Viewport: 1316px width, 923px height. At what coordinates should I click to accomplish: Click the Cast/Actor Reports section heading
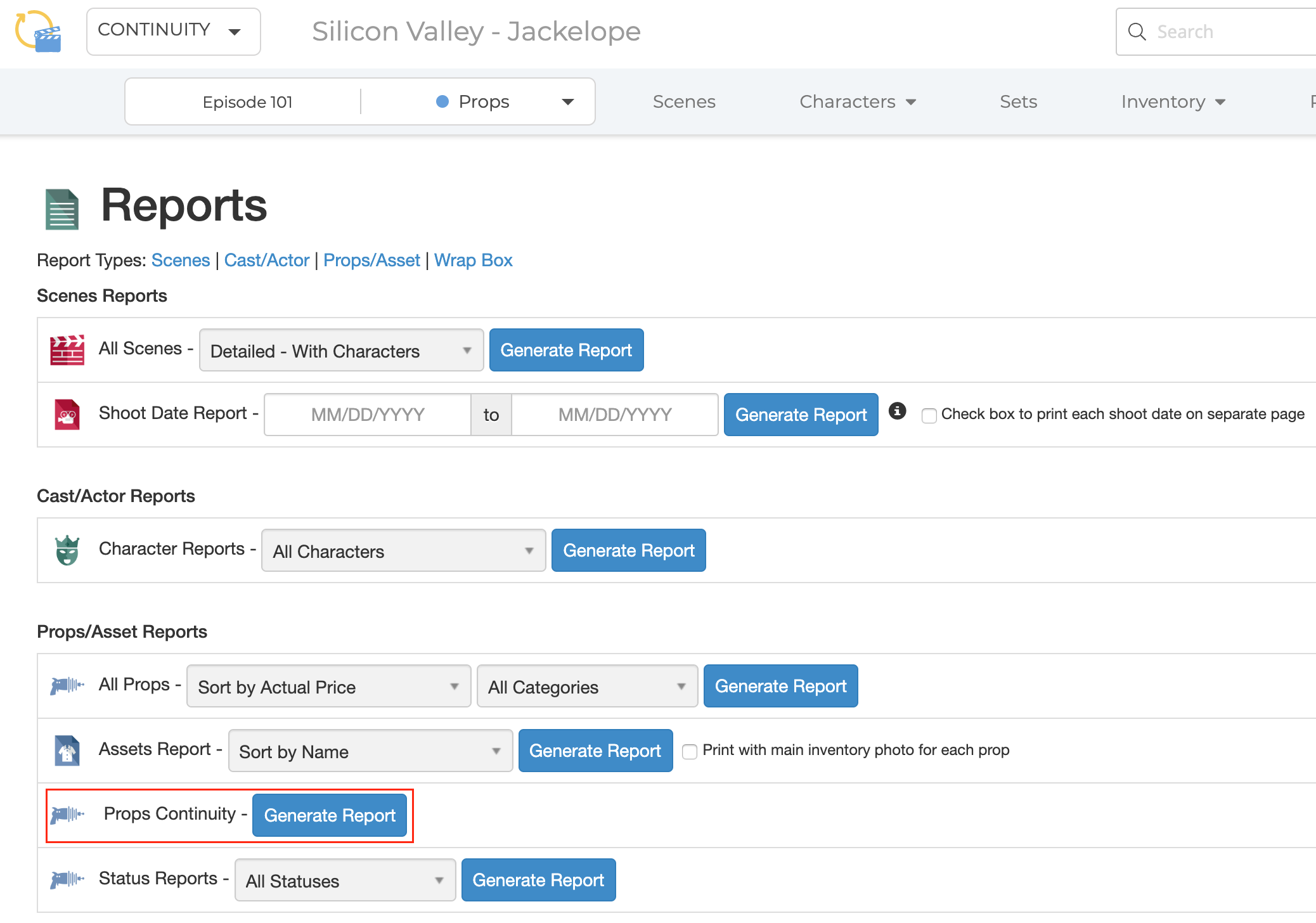point(116,496)
